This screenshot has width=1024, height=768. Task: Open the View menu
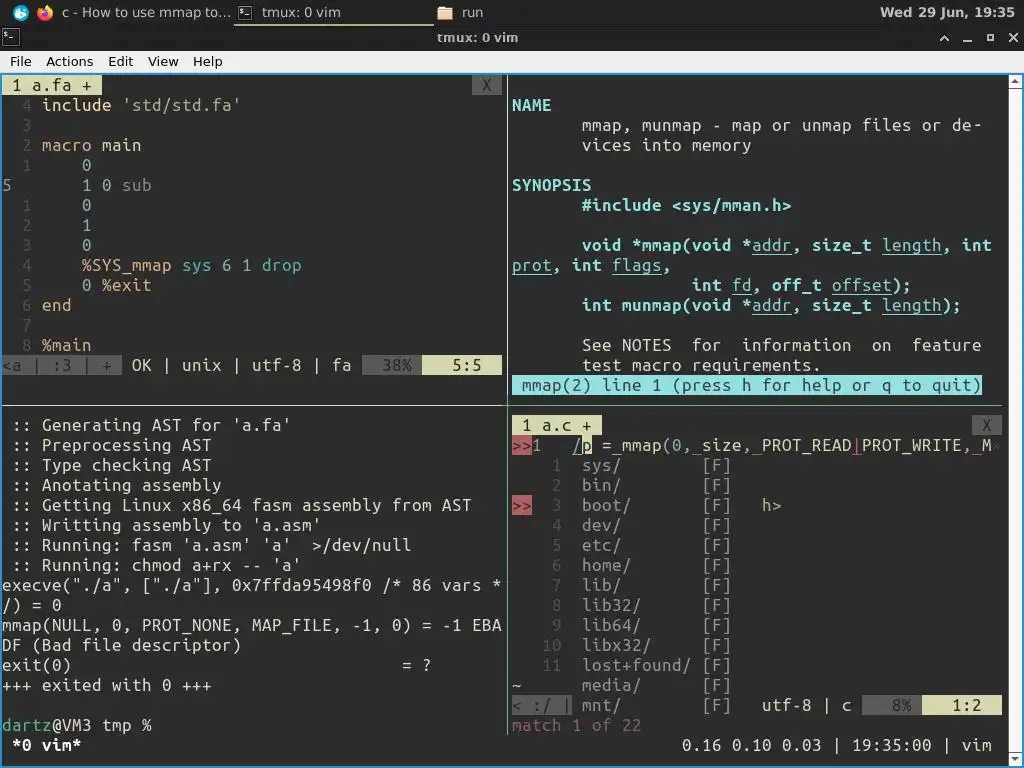click(x=163, y=61)
